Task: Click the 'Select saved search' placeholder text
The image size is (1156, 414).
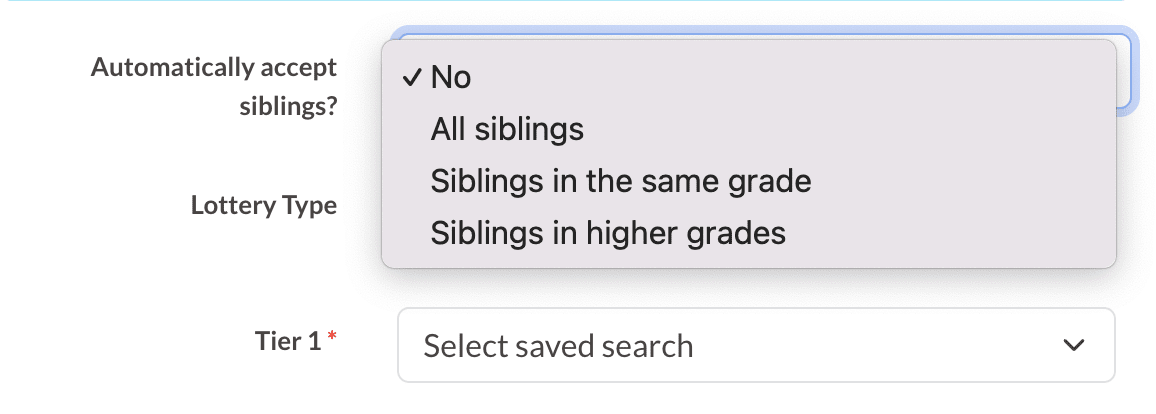Action: coord(558,346)
